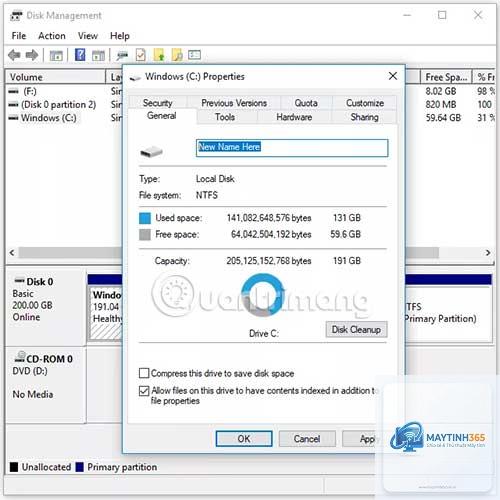
Task: Open the Help menu
Action: (x=120, y=36)
